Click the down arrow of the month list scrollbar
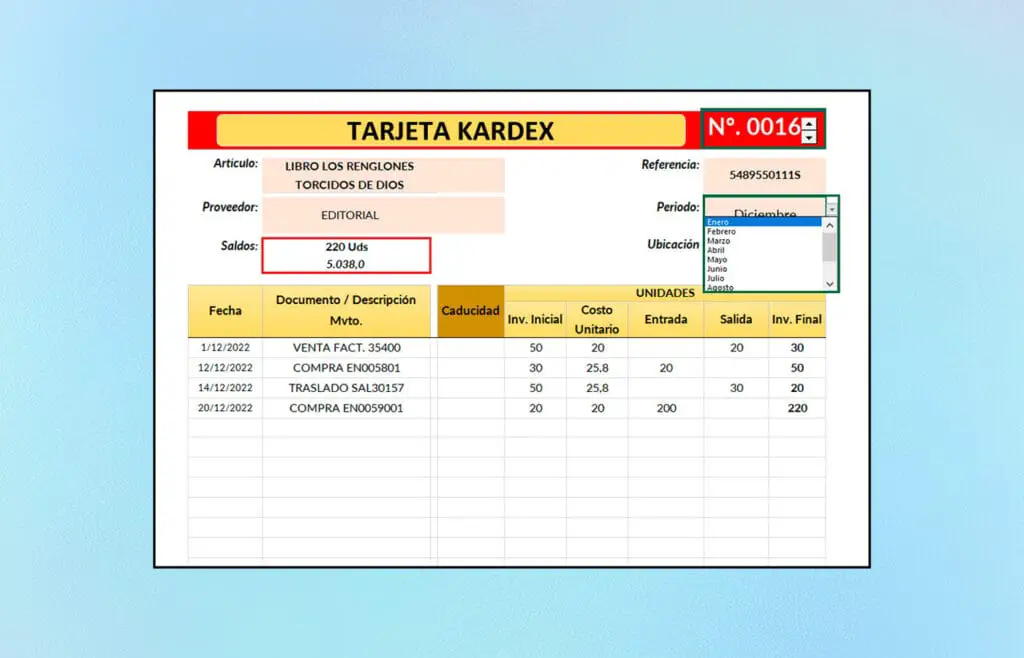 click(829, 284)
